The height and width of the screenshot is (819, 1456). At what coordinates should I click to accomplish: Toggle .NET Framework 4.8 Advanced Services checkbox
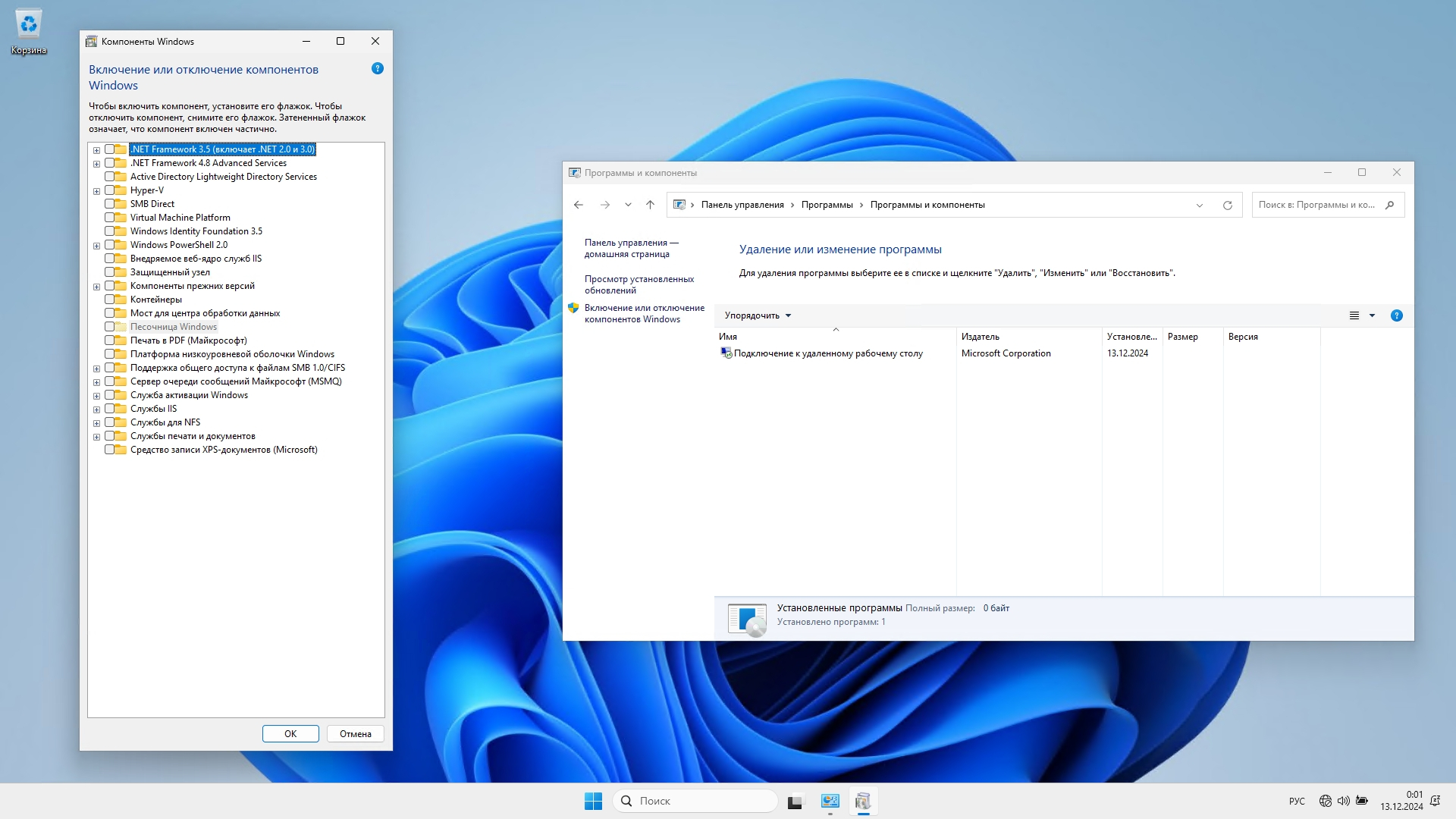[x=110, y=163]
